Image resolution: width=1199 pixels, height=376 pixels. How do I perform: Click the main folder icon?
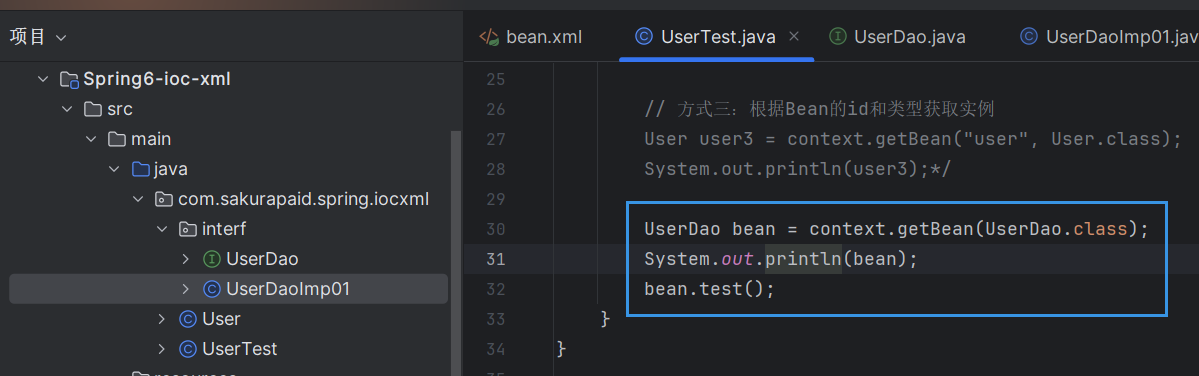tap(116, 139)
